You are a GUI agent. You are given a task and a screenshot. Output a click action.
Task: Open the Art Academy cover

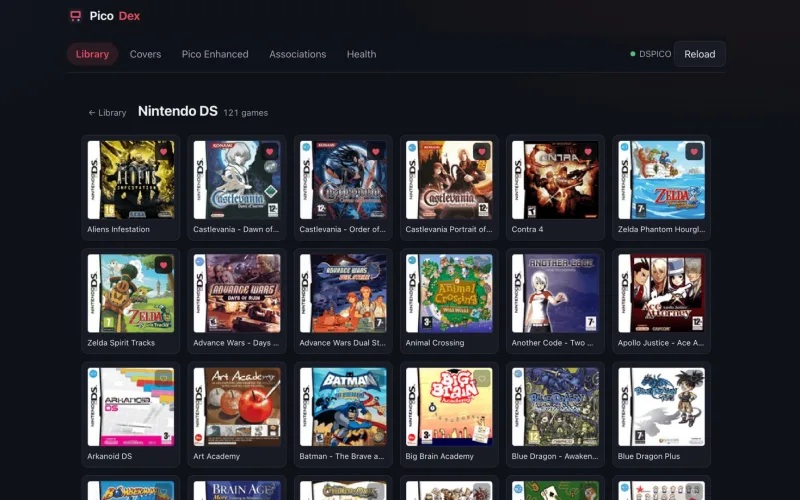237,406
